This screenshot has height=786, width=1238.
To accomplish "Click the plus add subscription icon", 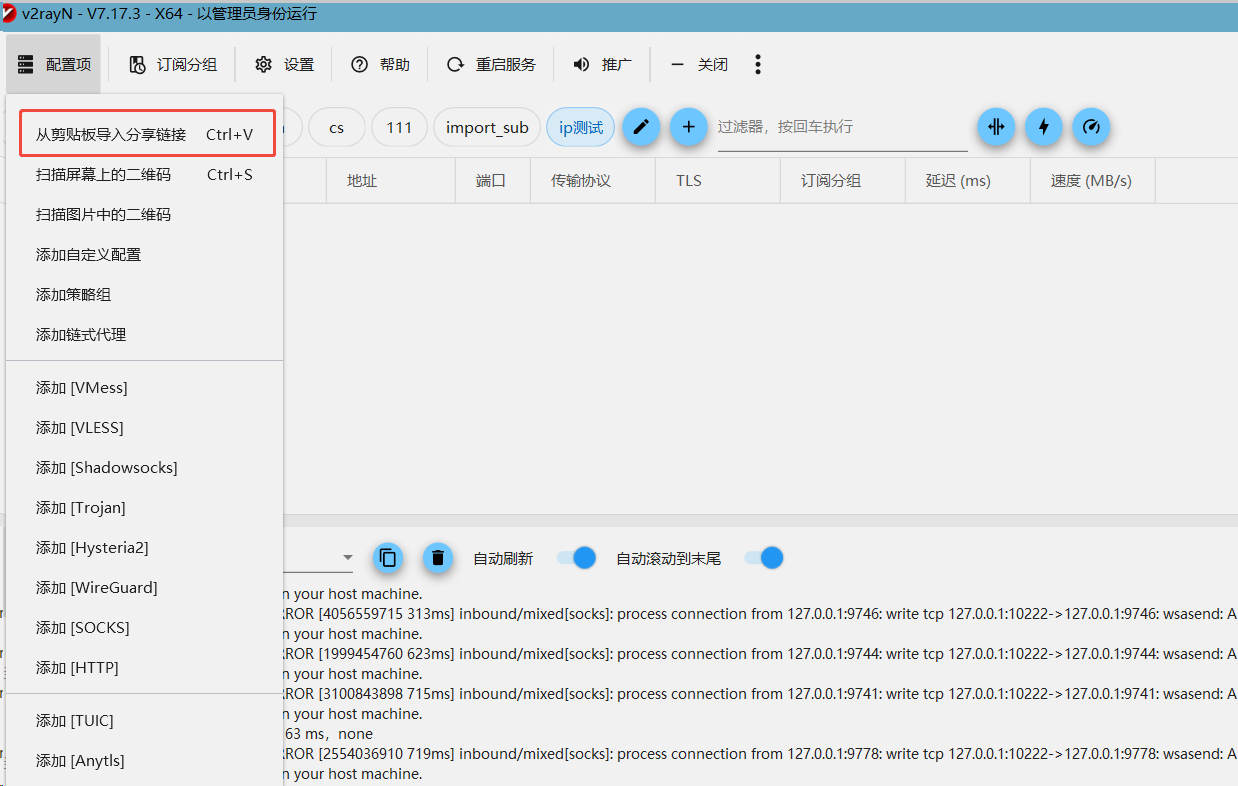I will tap(688, 127).
